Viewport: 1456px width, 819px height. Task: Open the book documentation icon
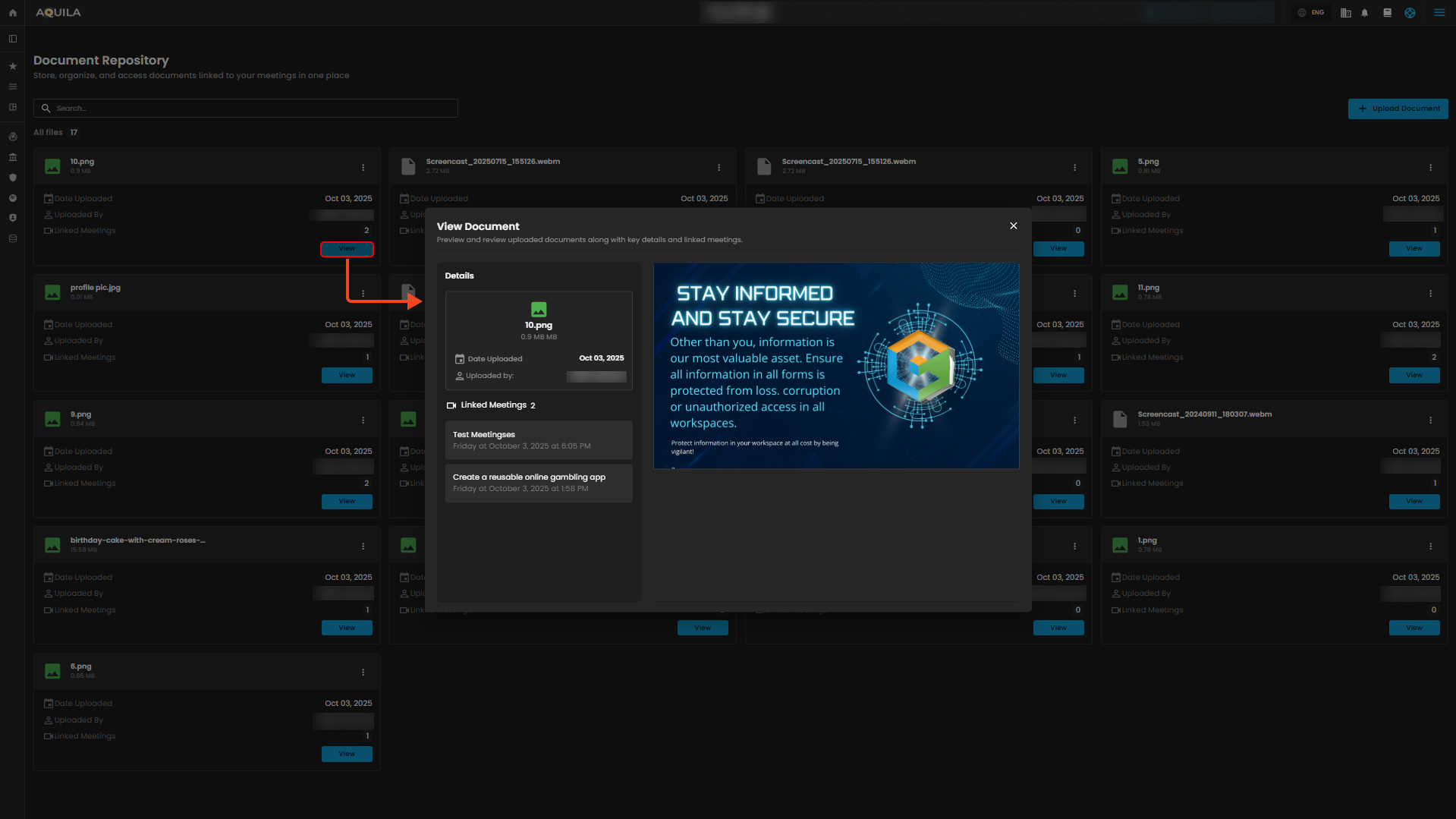click(x=1387, y=13)
